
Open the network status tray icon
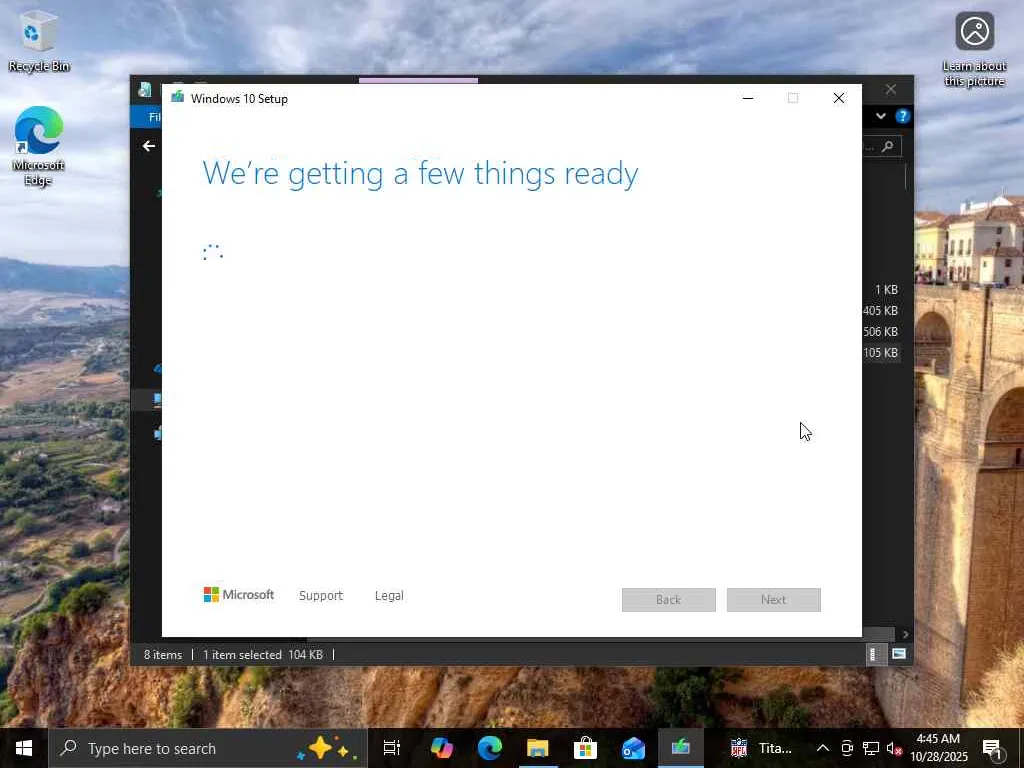pos(871,748)
